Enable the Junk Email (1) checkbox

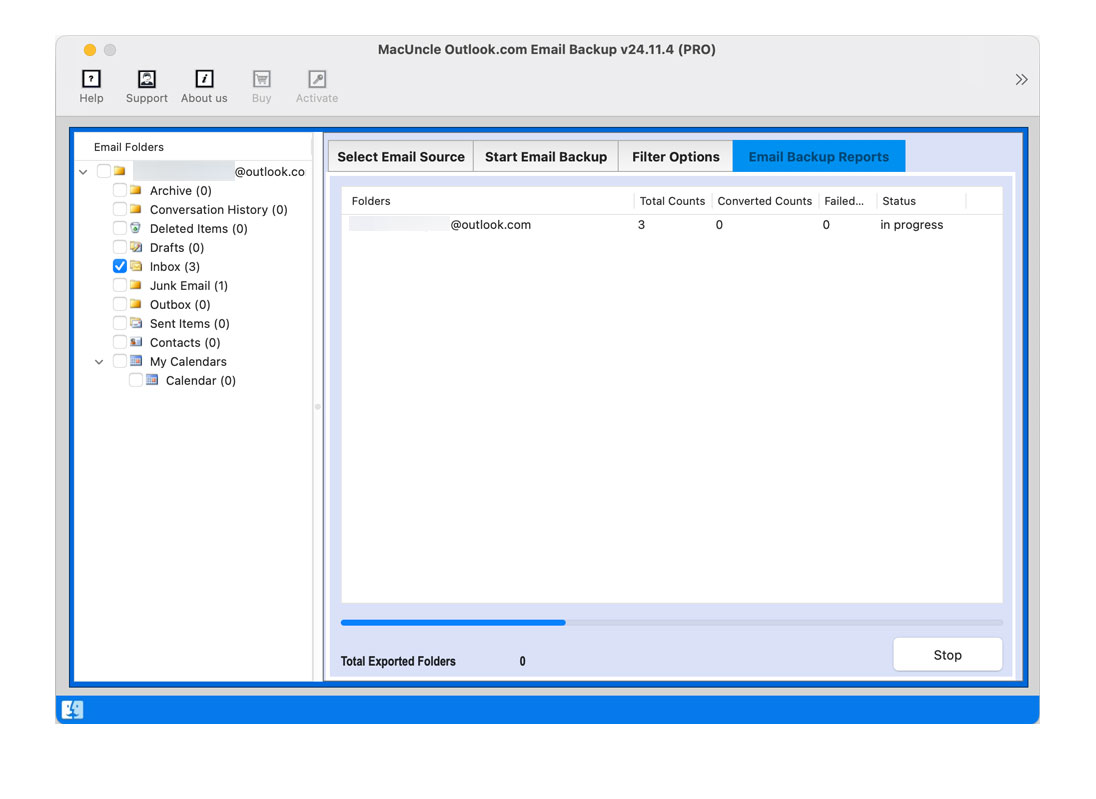[x=118, y=285]
